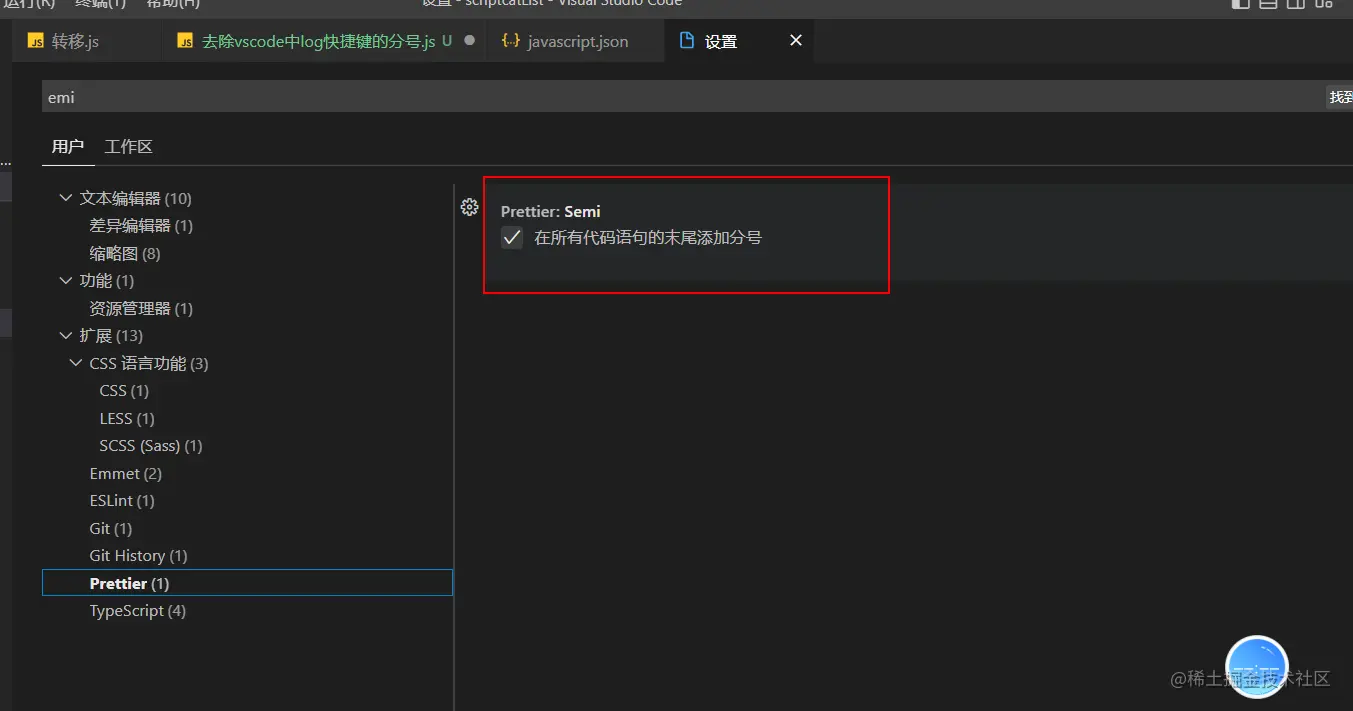
Task: Click the Toggle Panel layout icon
Action: (1267, 4)
